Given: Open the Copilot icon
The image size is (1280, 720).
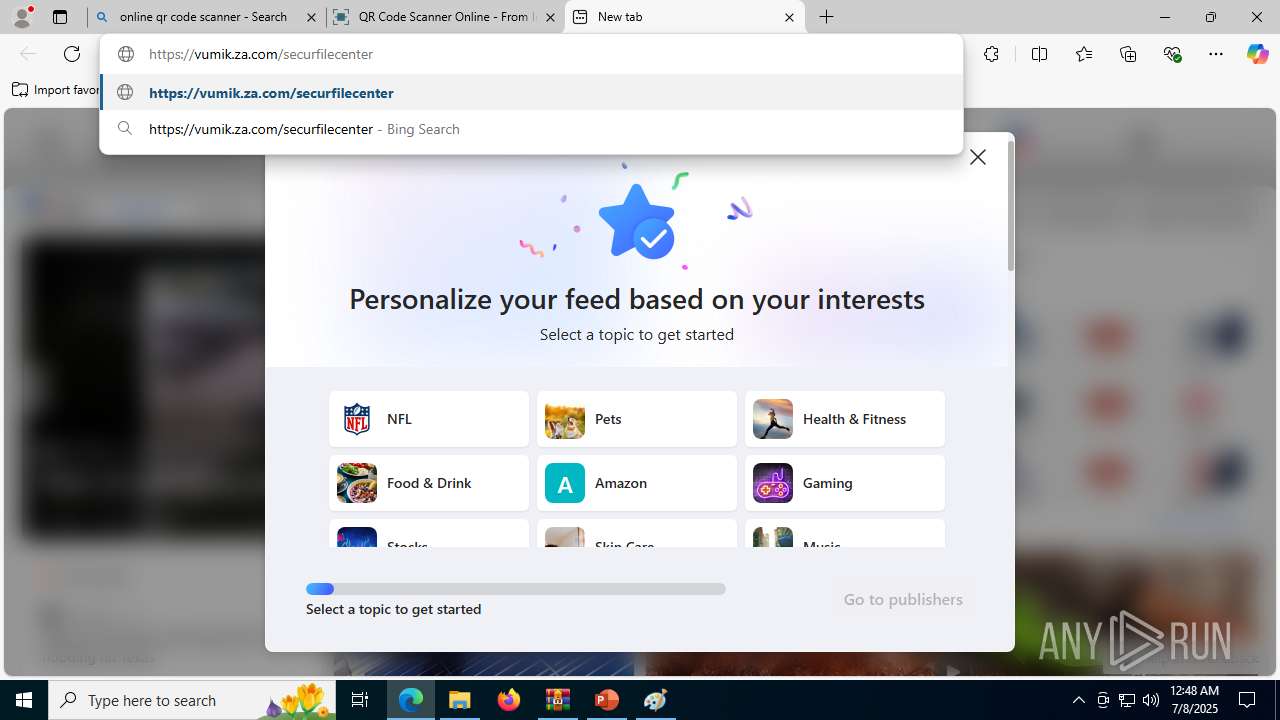Looking at the screenshot, I should 1257,54.
